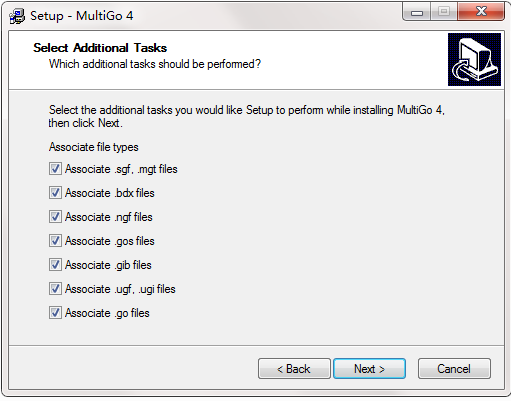Proceed by clicking Next
Viewport: 511px width, 401px height.
(x=369, y=369)
